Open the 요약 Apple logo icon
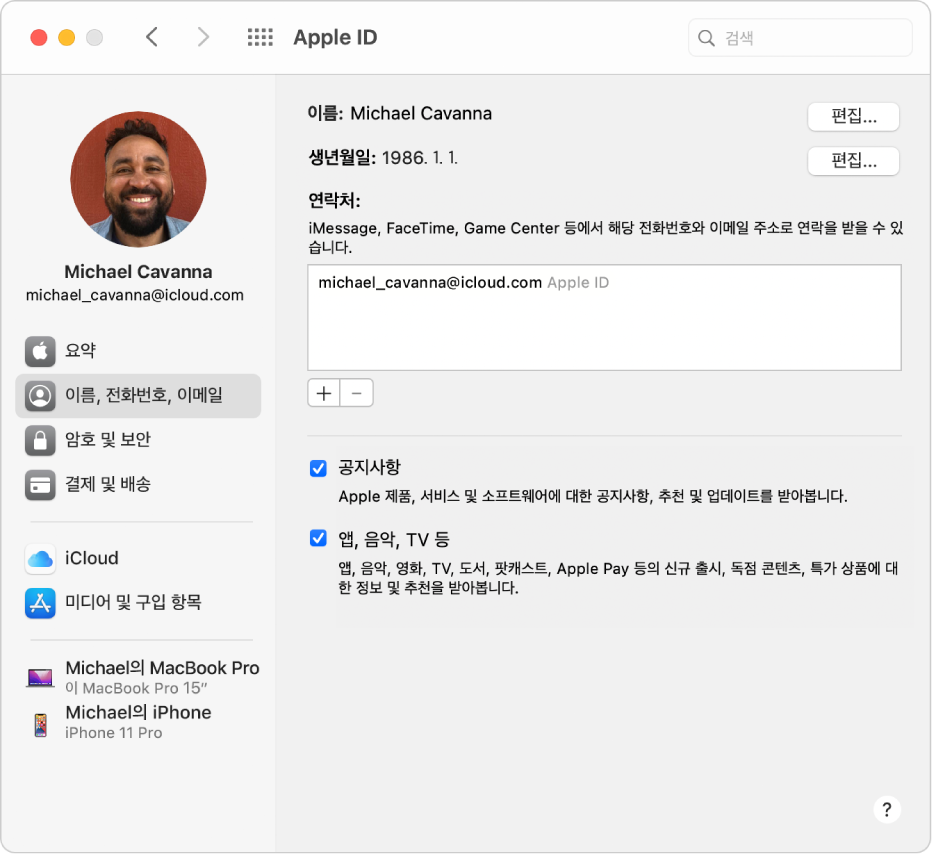 click(x=40, y=351)
